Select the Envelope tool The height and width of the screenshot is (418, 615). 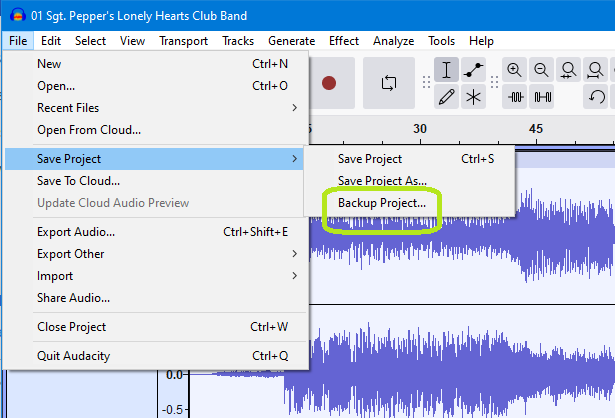(x=473, y=69)
